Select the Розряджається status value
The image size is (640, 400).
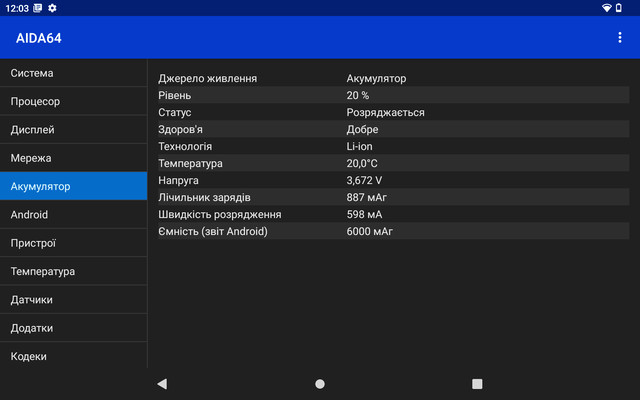pyautogui.click(x=385, y=113)
